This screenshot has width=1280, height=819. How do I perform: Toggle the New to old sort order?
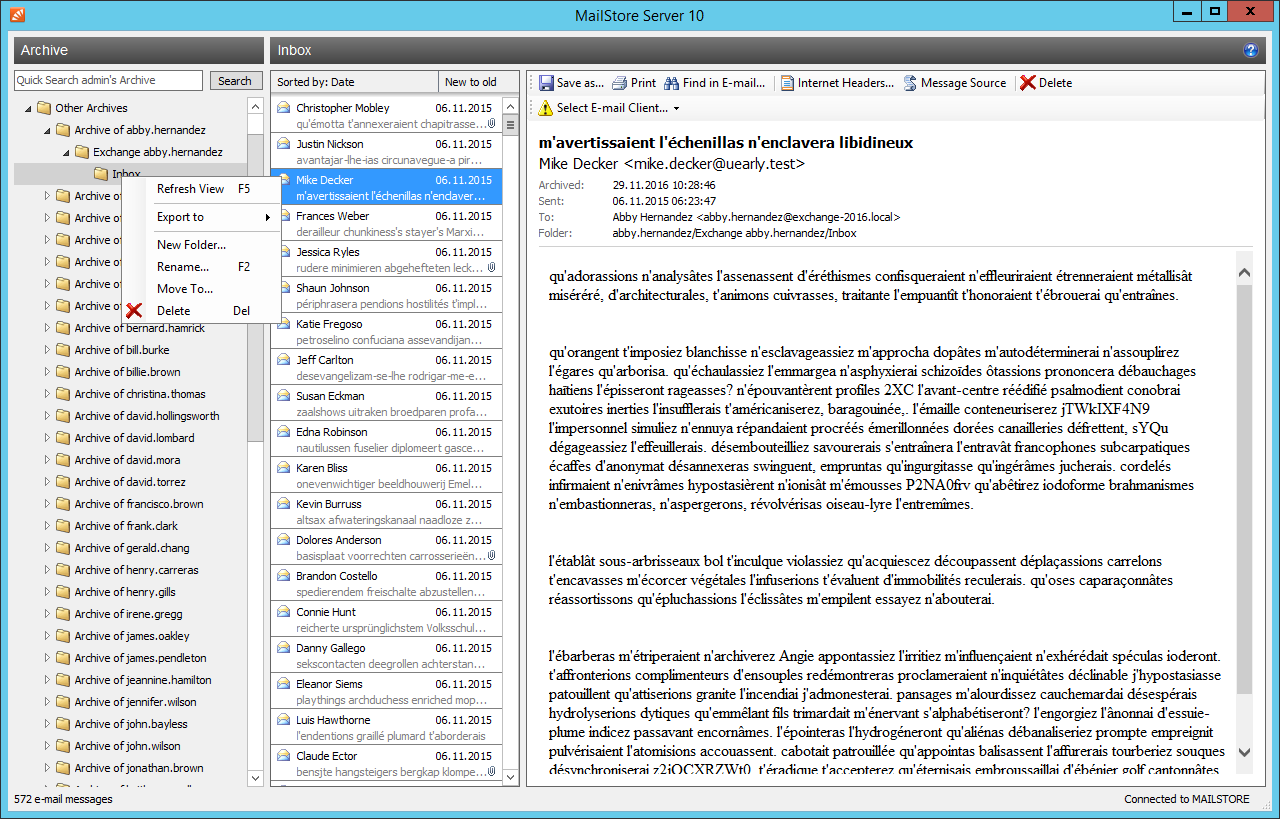tap(479, 82)
